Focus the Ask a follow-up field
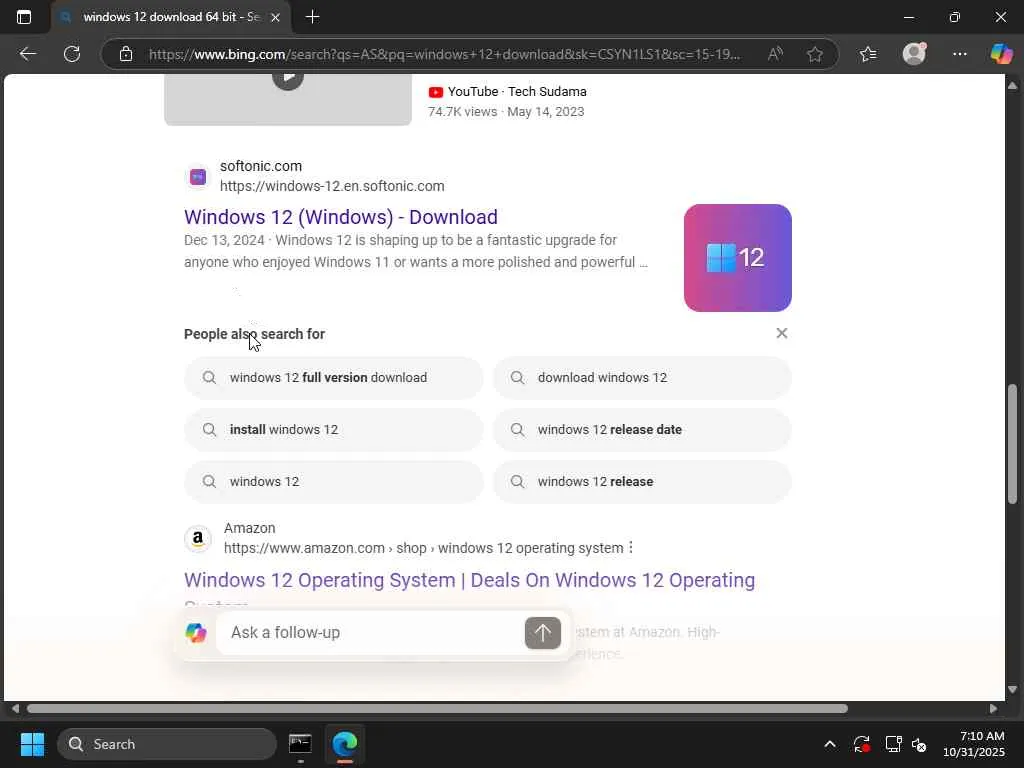This screenshot has width=1024, height=768. (x=370, y=632)
